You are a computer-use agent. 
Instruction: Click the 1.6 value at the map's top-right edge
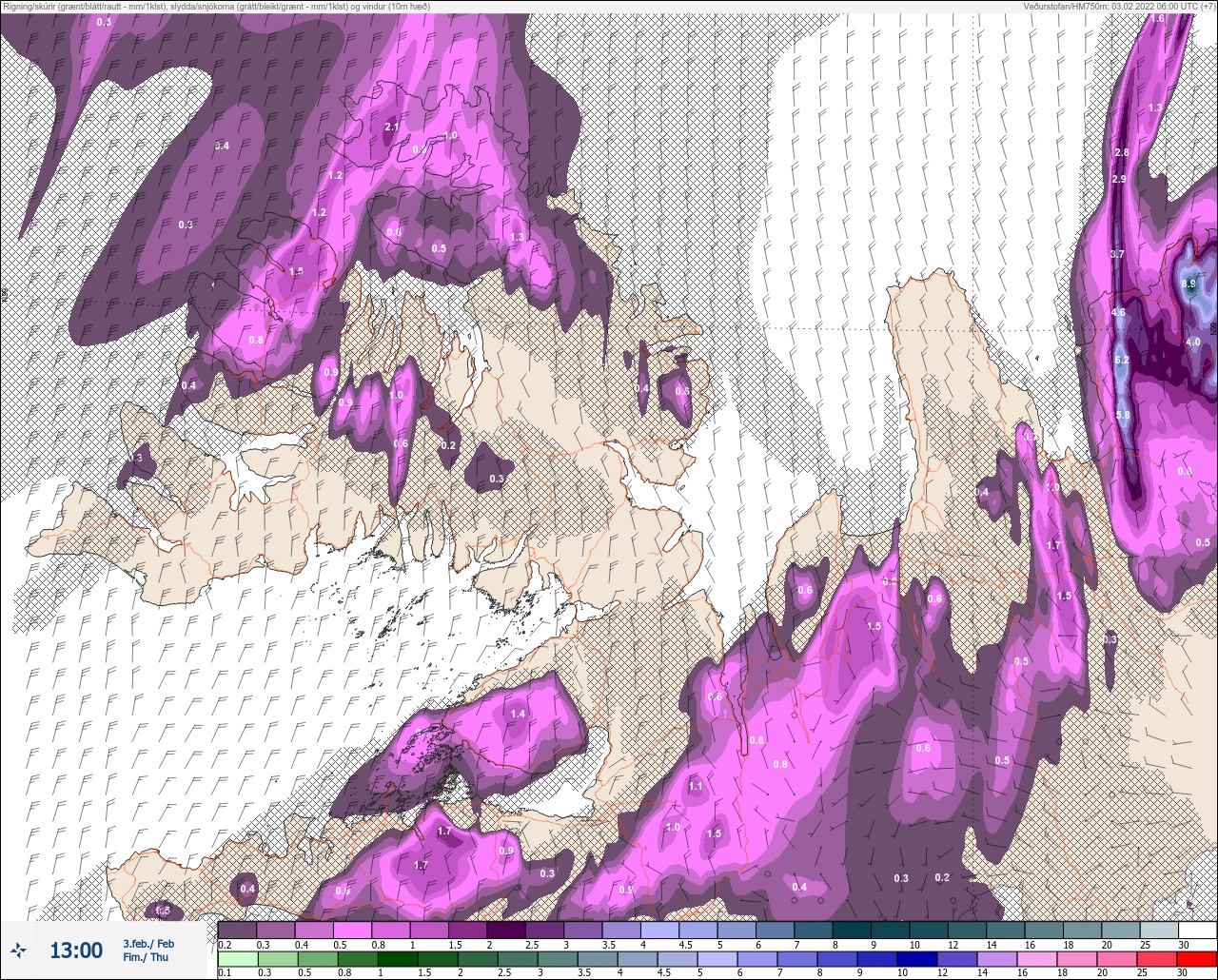(1157, 18)
